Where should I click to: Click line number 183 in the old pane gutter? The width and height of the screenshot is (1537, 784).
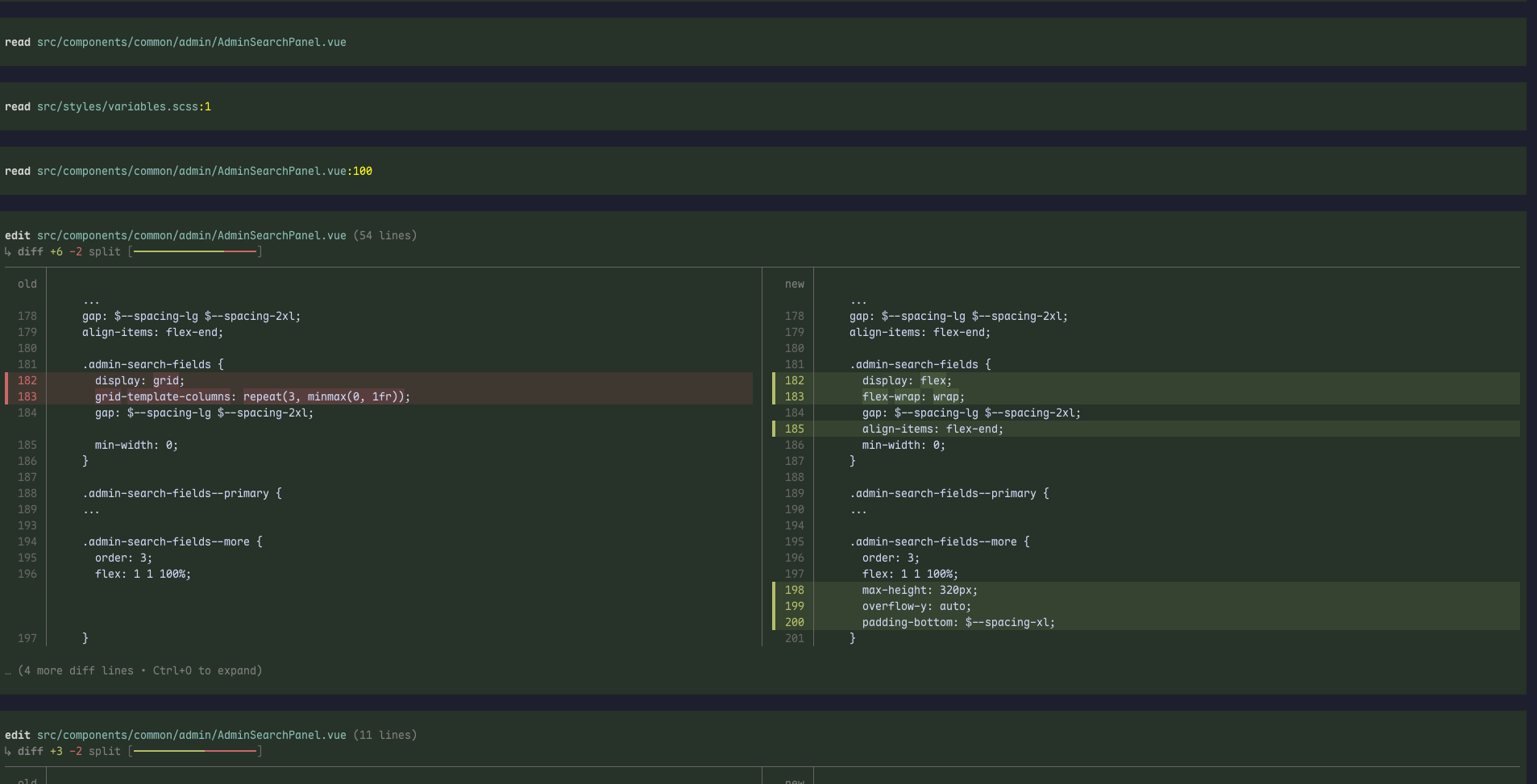(27, 396)
